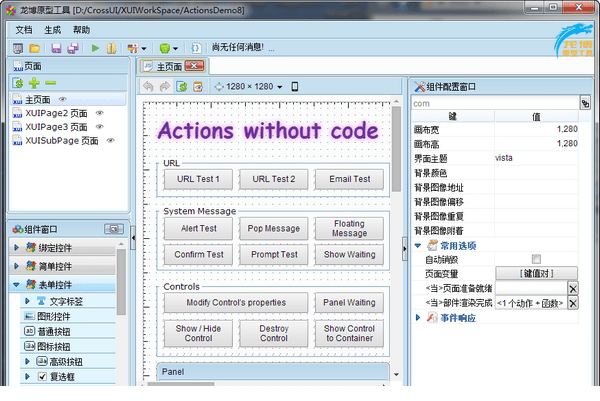Click the Alert Test button
600x401 pixels.
[x=198, y=228]
